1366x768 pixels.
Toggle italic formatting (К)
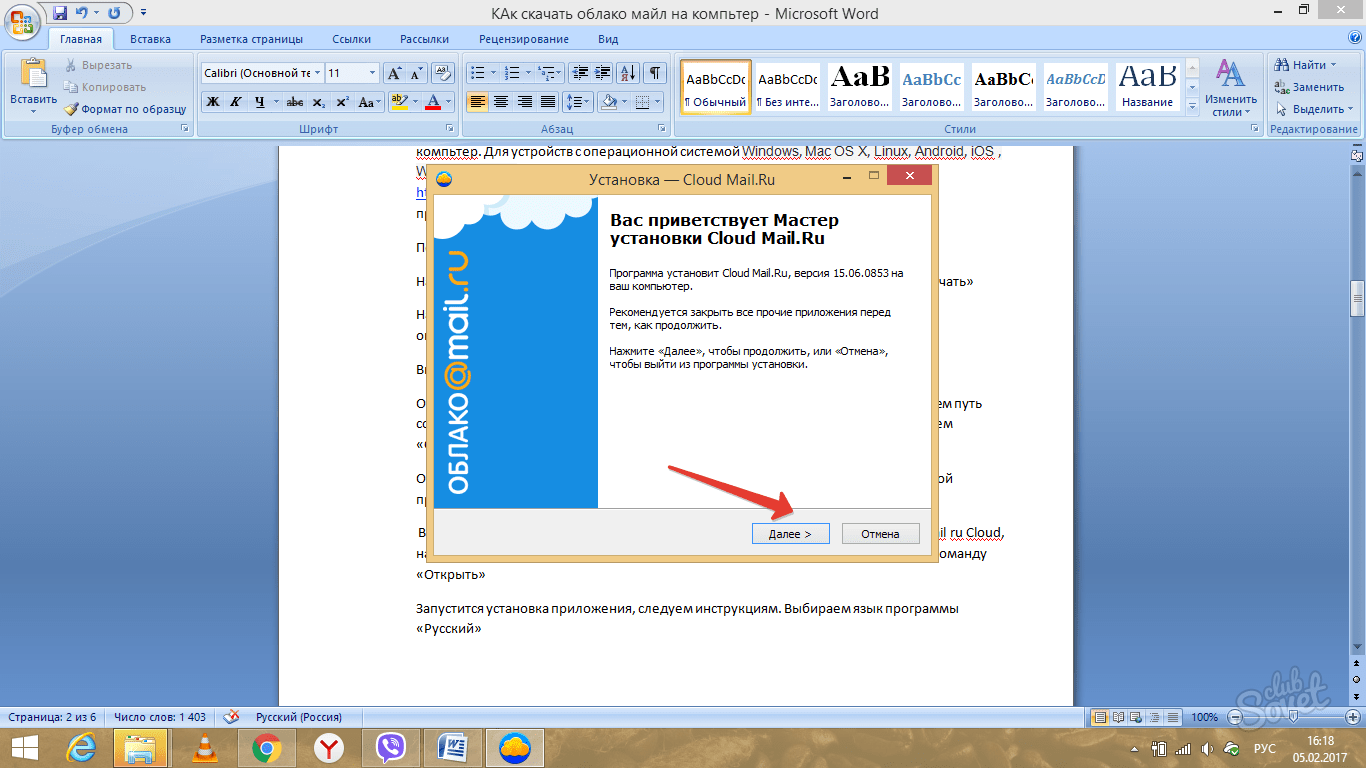(x=236, y=102)
